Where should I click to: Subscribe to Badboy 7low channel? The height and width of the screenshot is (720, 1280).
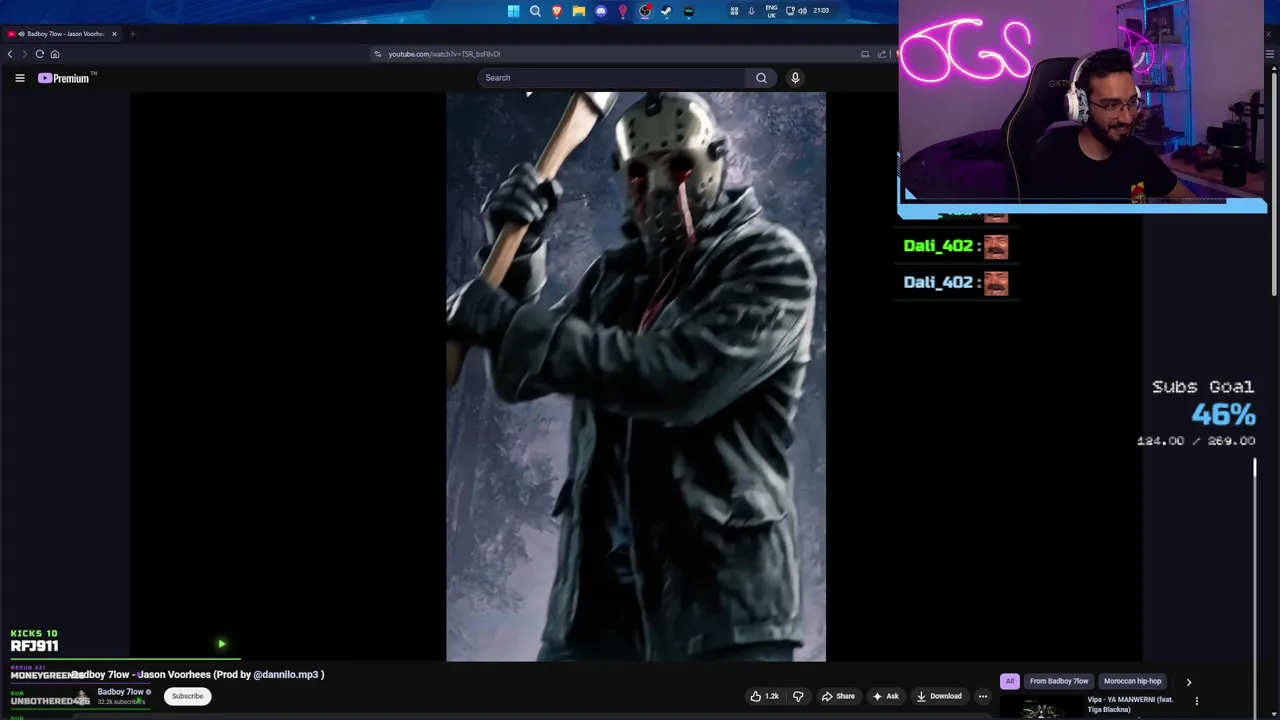[x=187, y=696]
